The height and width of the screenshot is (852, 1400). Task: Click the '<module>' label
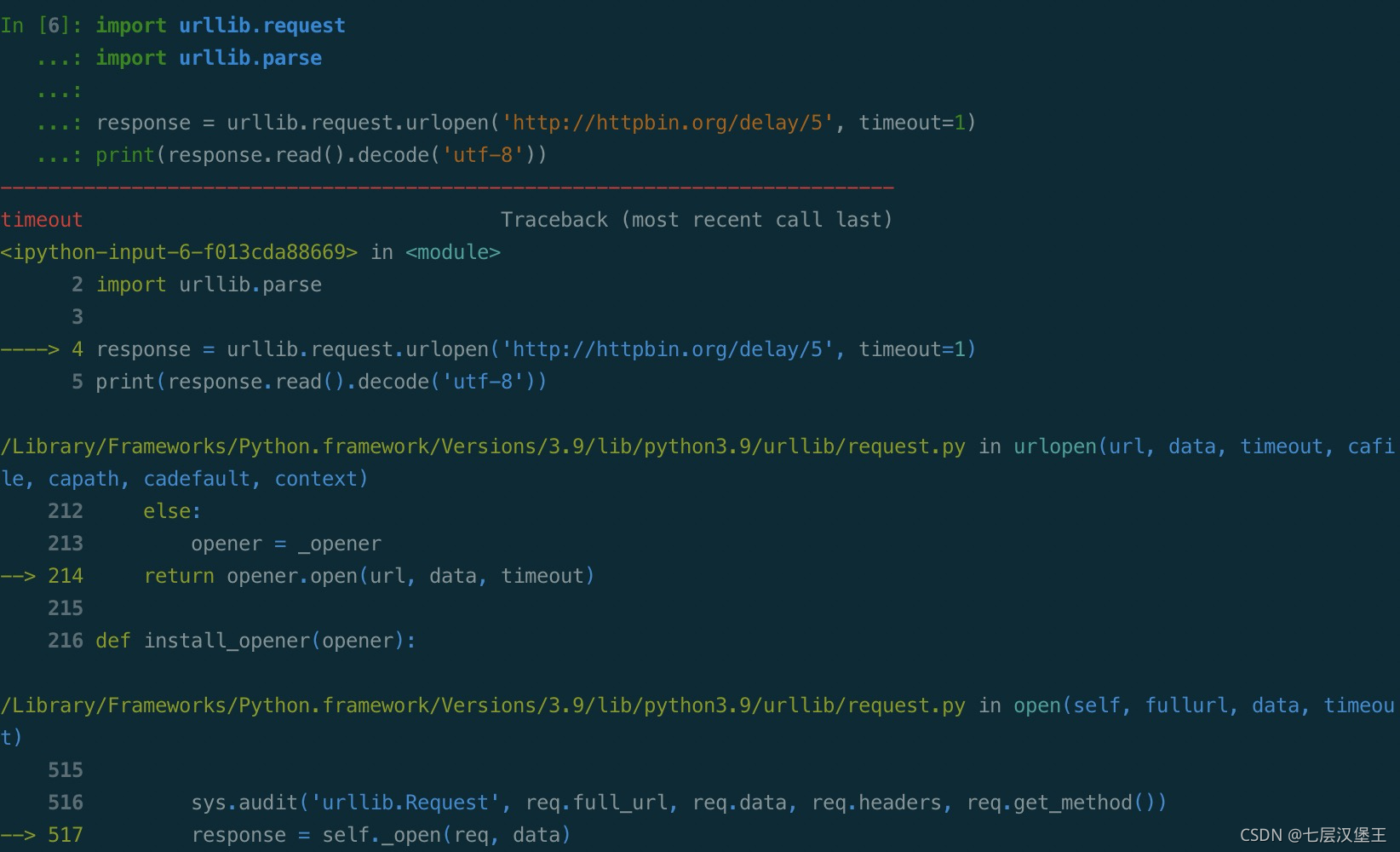coord(453,252)
